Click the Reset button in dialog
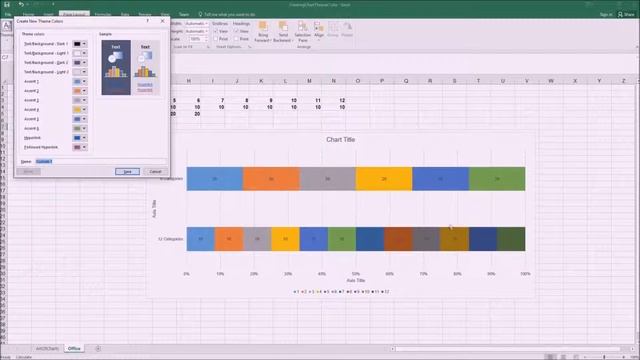This screenshot has height=360, width=640. pos(28,171)
